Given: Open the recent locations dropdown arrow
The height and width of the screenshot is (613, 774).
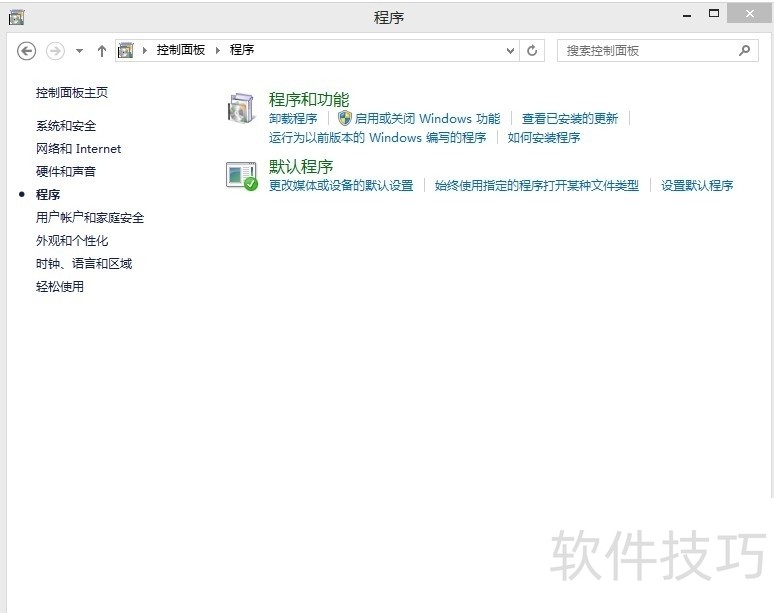Looking at the screenshot, I should coord(79,50).
